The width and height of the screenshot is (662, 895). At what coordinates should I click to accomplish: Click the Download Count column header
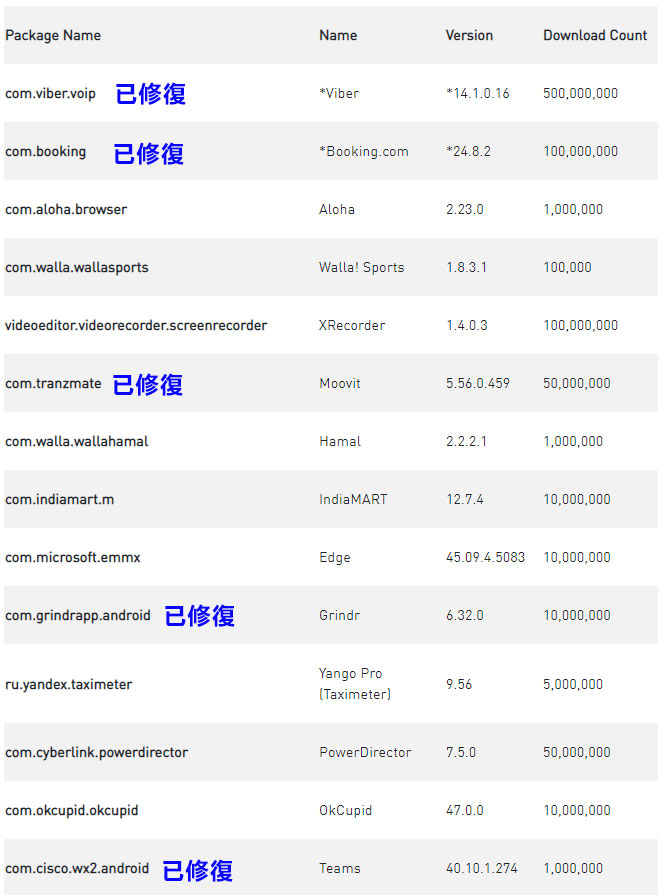[595, 35]
